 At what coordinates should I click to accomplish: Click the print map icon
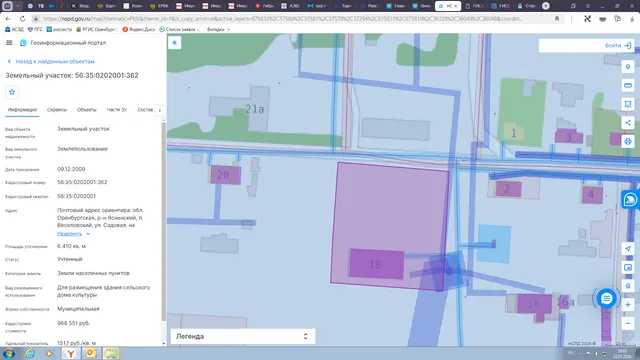(x=628, y=142)
